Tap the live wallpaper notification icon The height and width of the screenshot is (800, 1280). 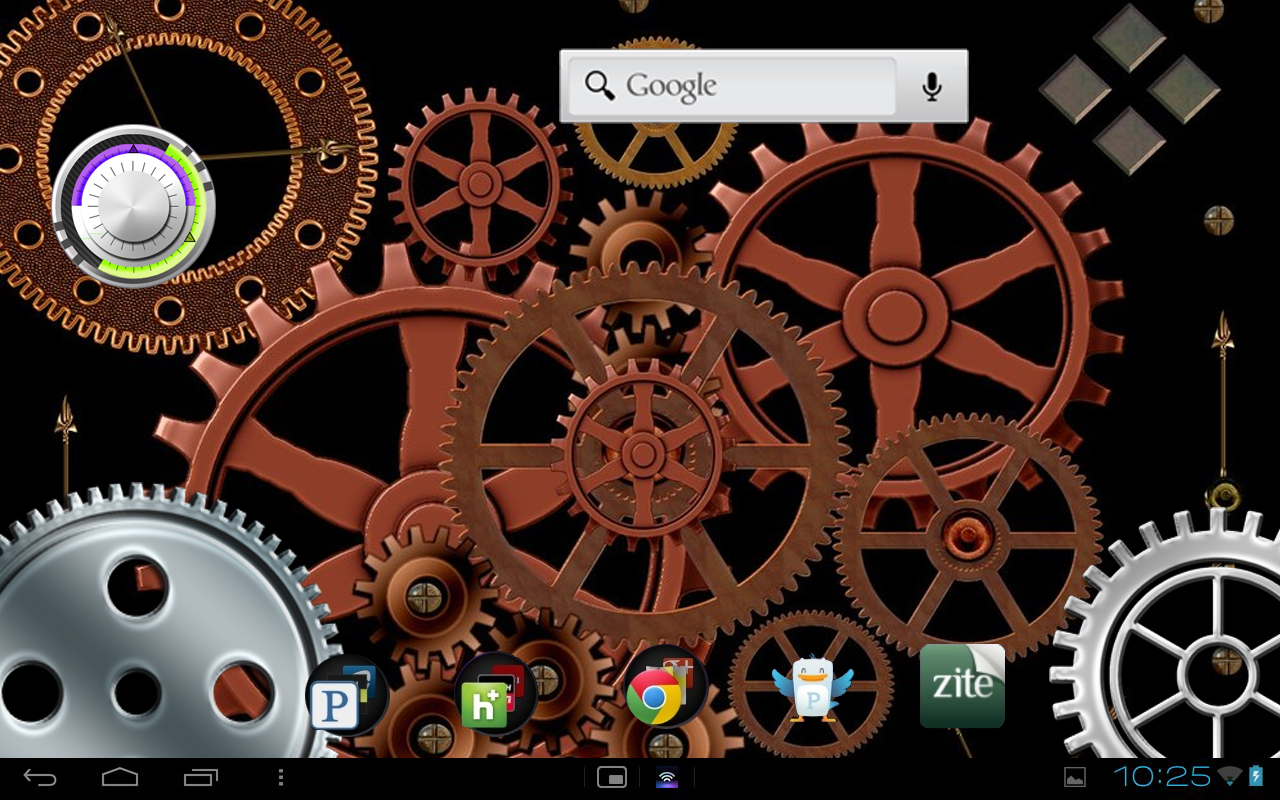point(668,777)
